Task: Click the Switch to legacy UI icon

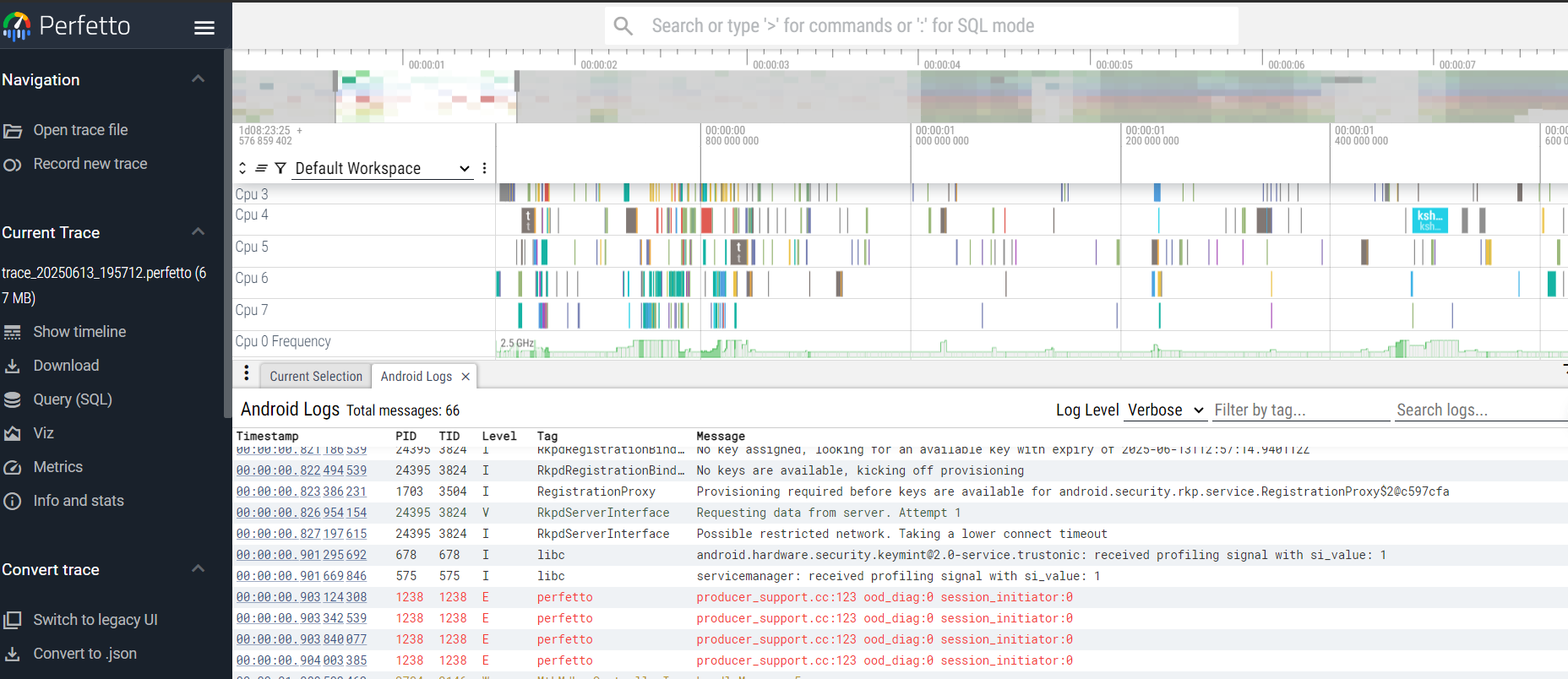Action: pyautogui.click(x=13, y=621)
